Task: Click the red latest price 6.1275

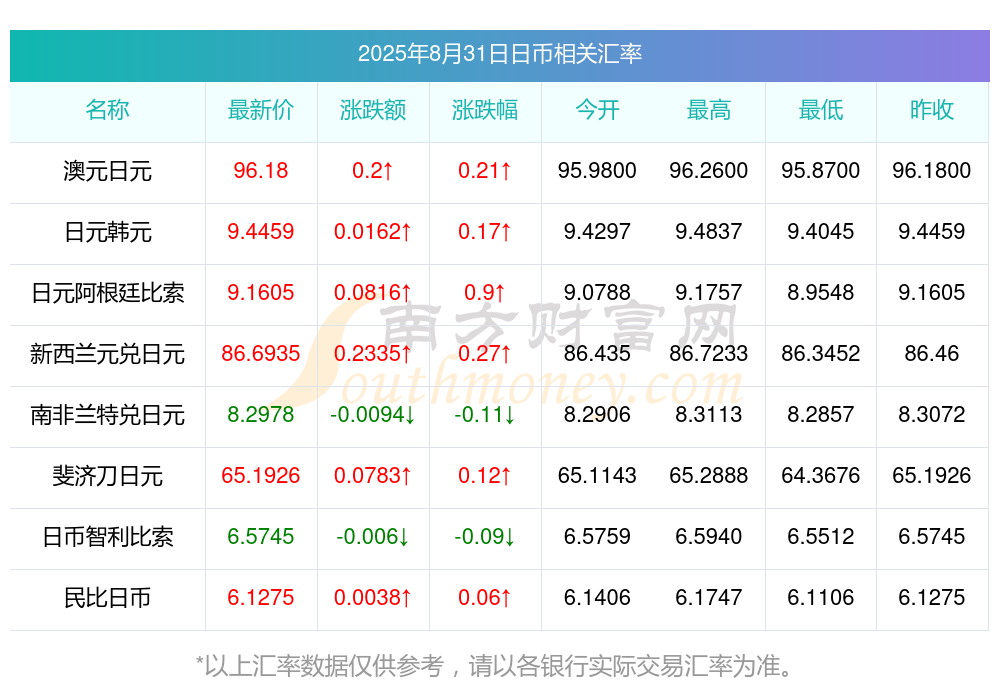Action: (261, 598)
